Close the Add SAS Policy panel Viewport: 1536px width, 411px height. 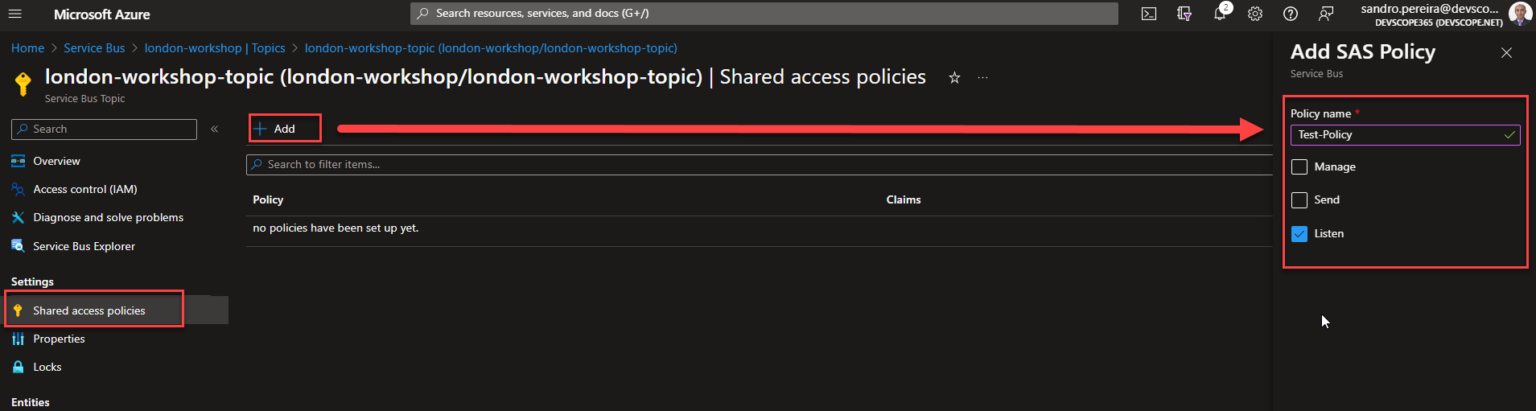(x=1507, y=53)
